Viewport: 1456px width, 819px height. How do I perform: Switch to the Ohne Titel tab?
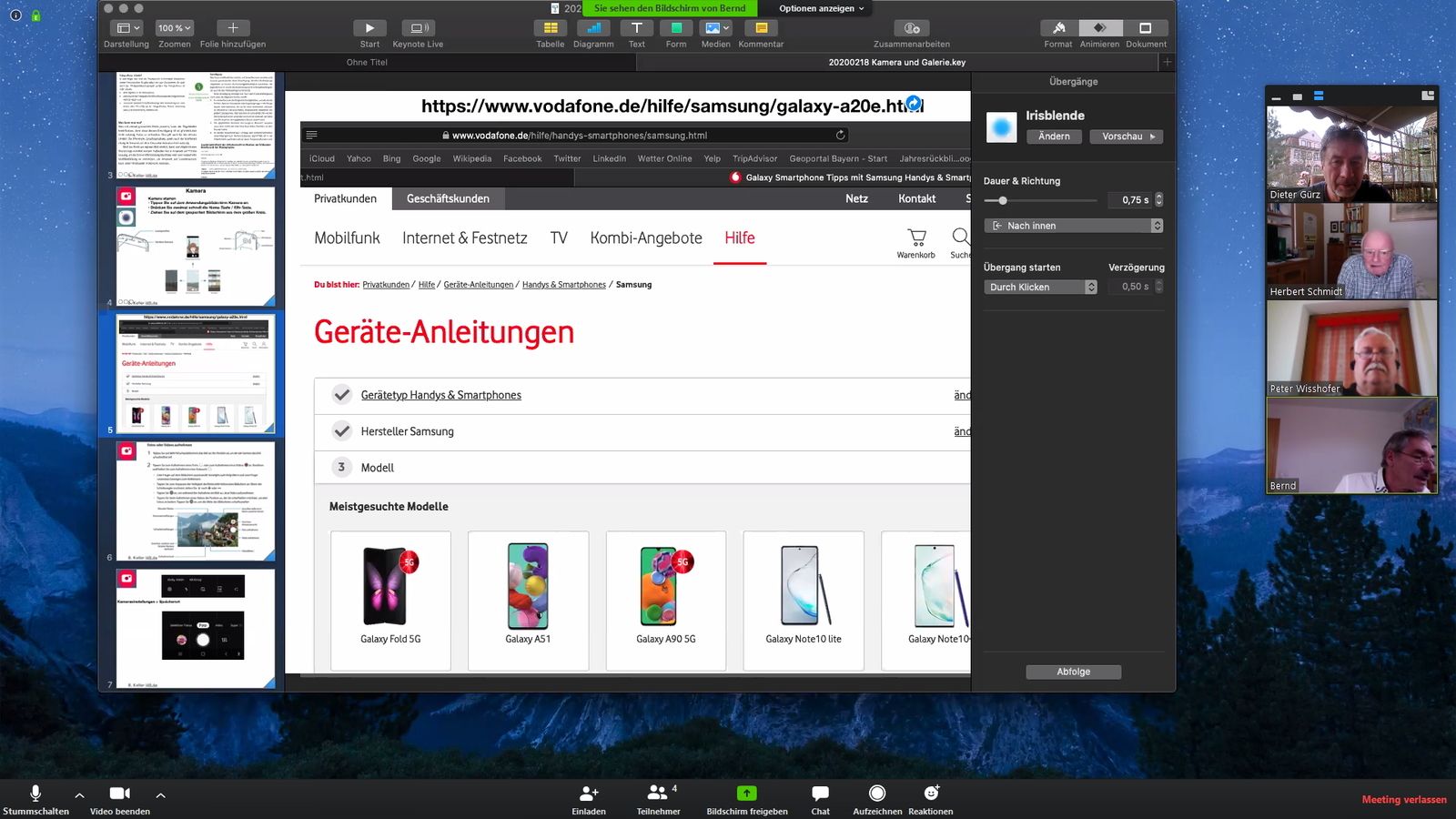click(x=367, y=62)
